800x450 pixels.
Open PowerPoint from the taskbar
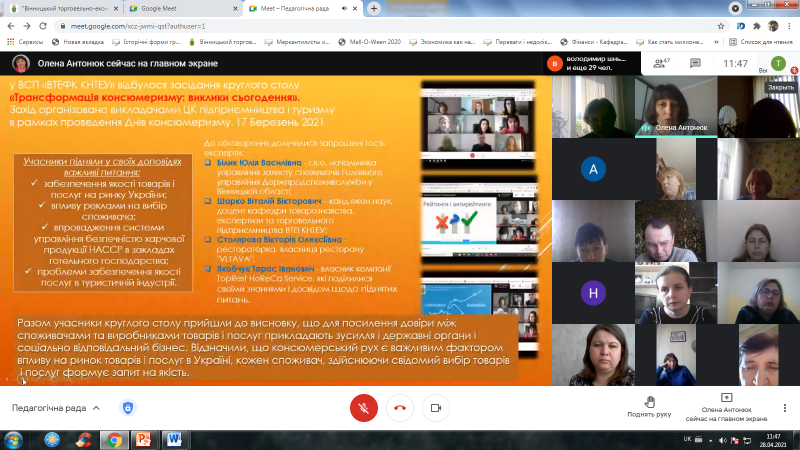[144, 440]
